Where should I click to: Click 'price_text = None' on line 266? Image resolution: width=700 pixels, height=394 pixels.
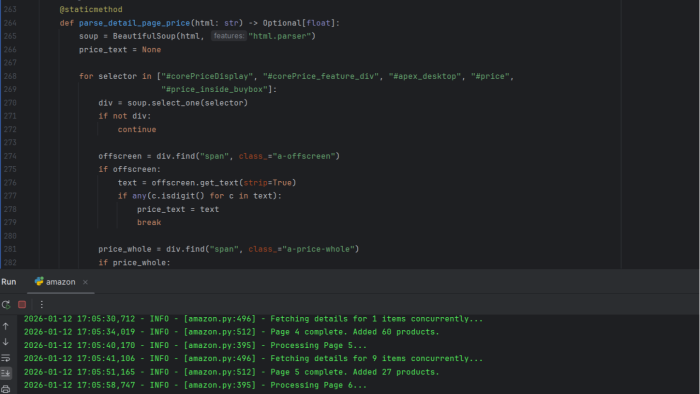click(120, 50)
